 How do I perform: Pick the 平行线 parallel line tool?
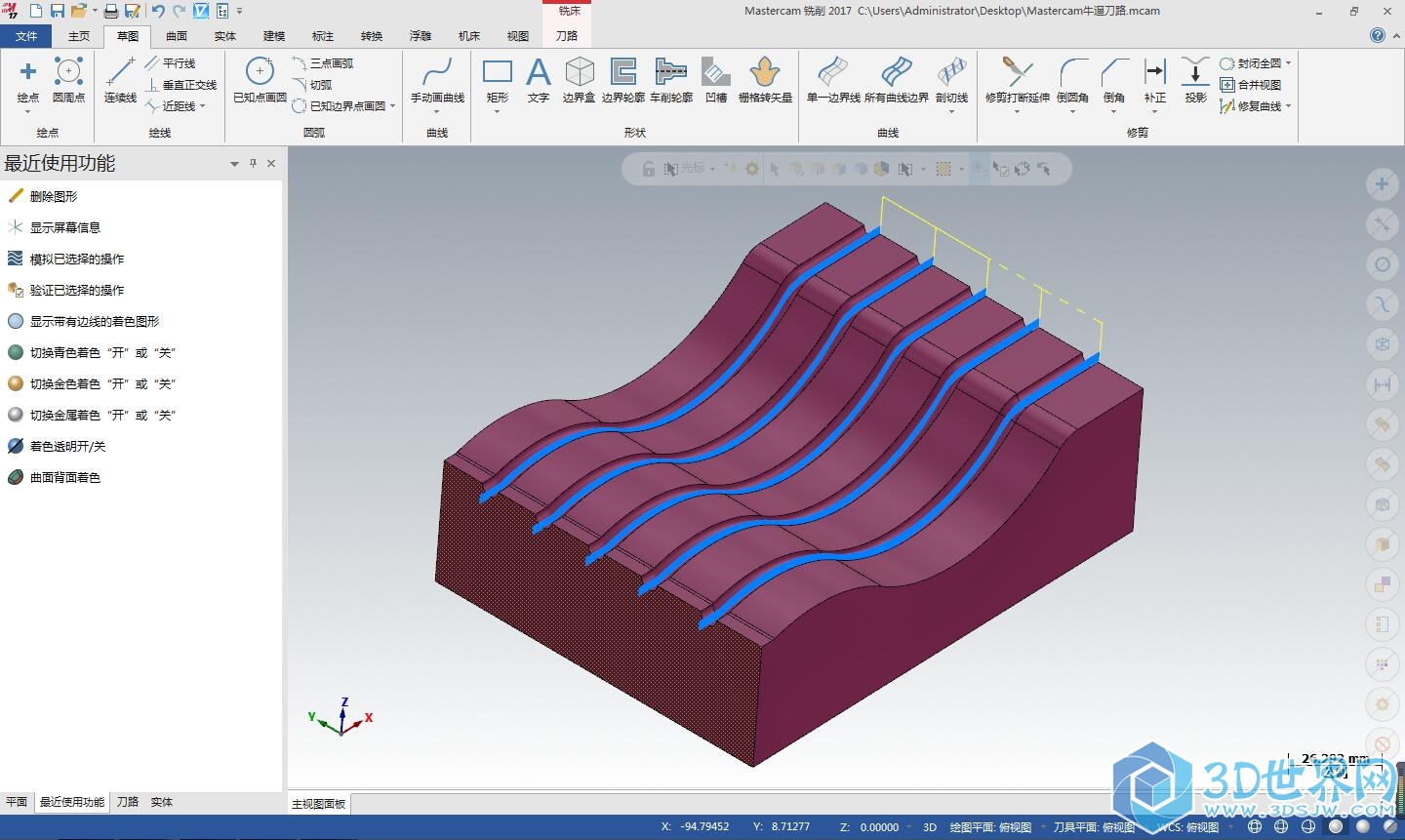(171, 62)
